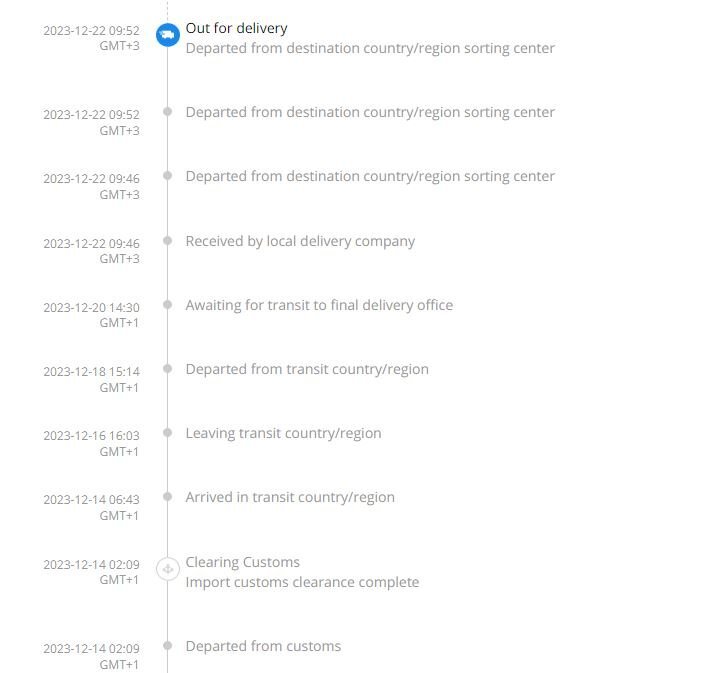Select the 'Out for delivery' status heading
722x673 pixels.
click(x=236, y=29)
